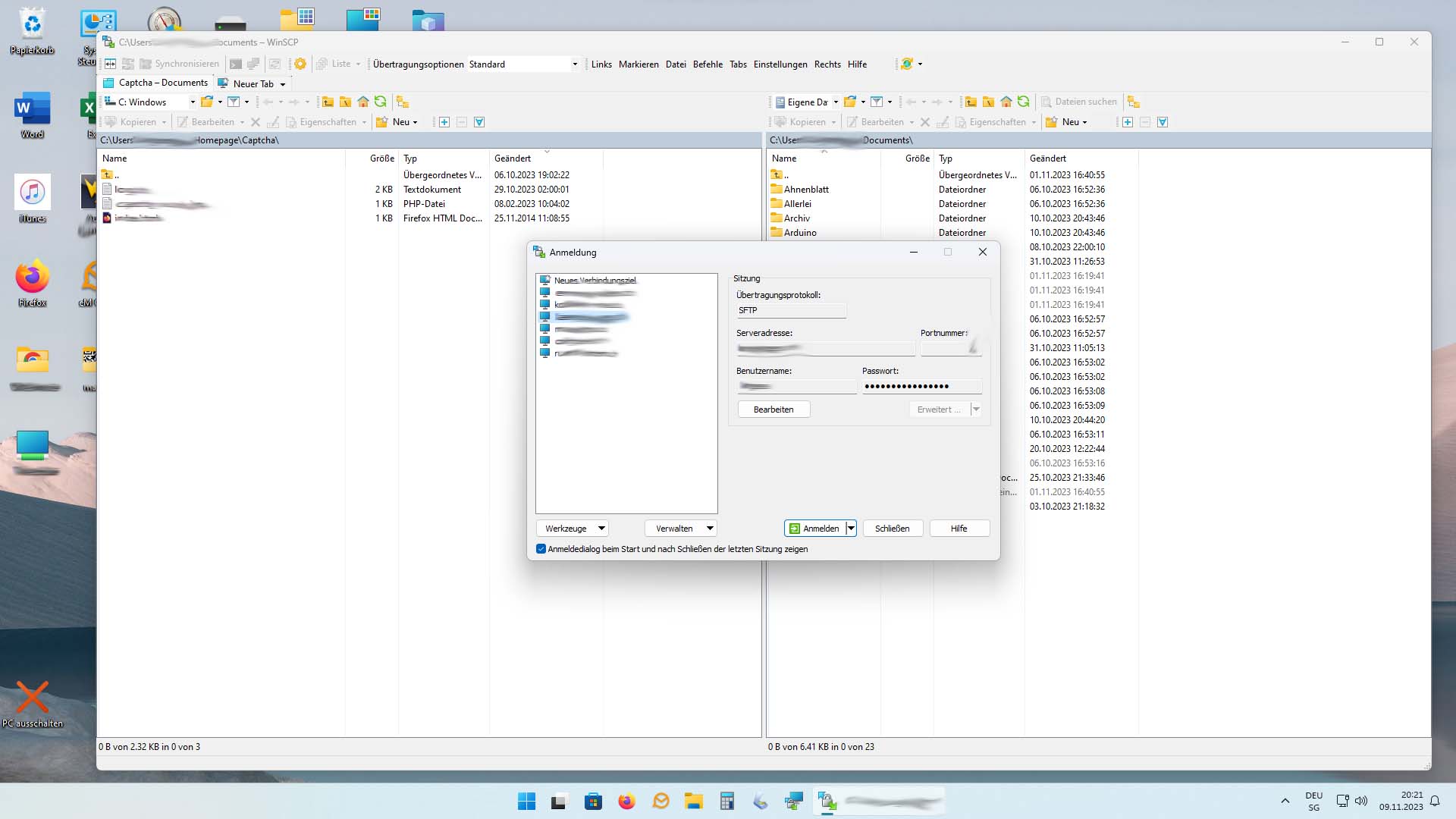Click the right panel refresh icon
Screen dimensions: 1456x819
[1024, 102]
